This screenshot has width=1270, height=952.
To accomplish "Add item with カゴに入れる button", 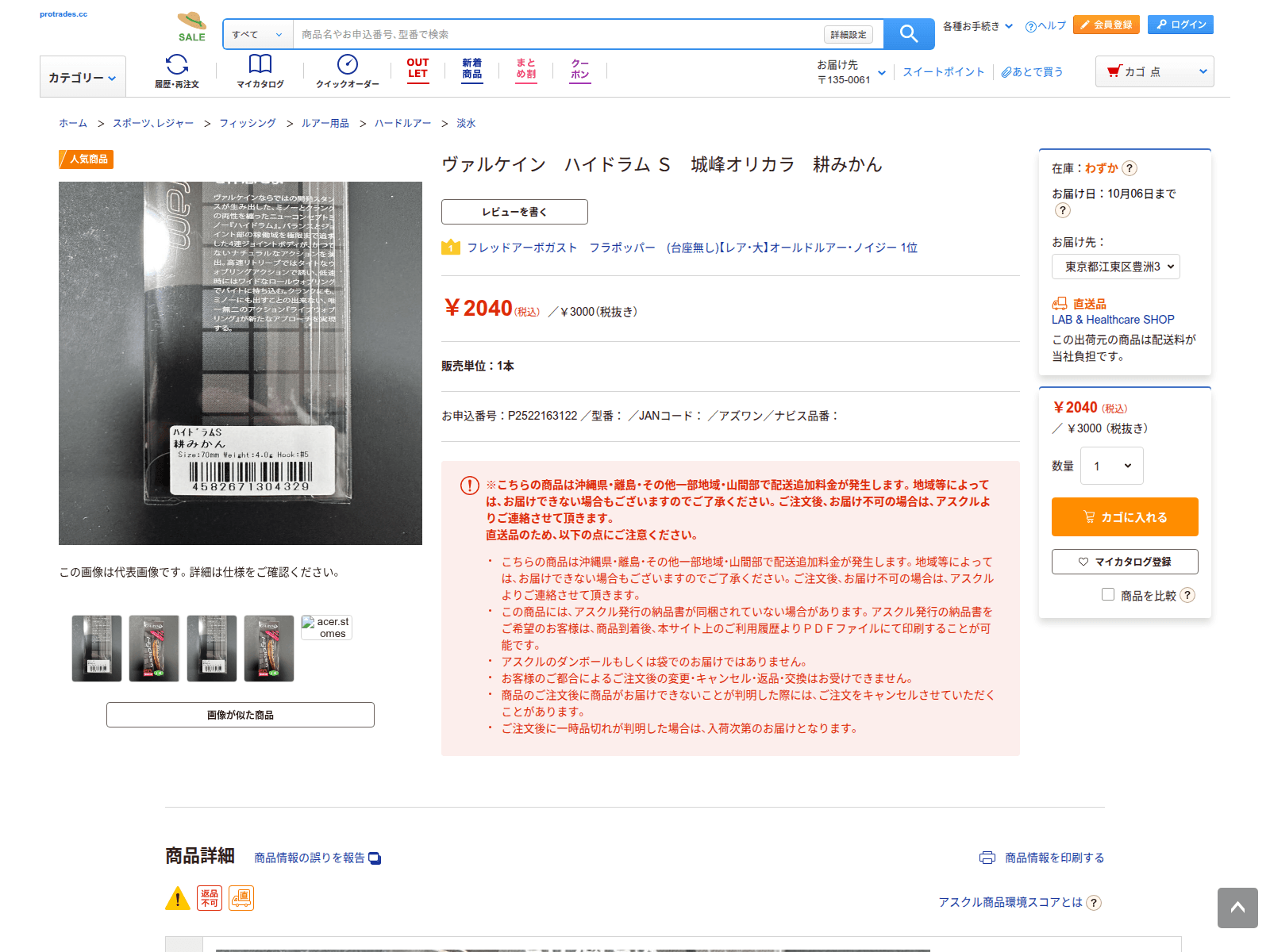I will [x=1125, y=517].
